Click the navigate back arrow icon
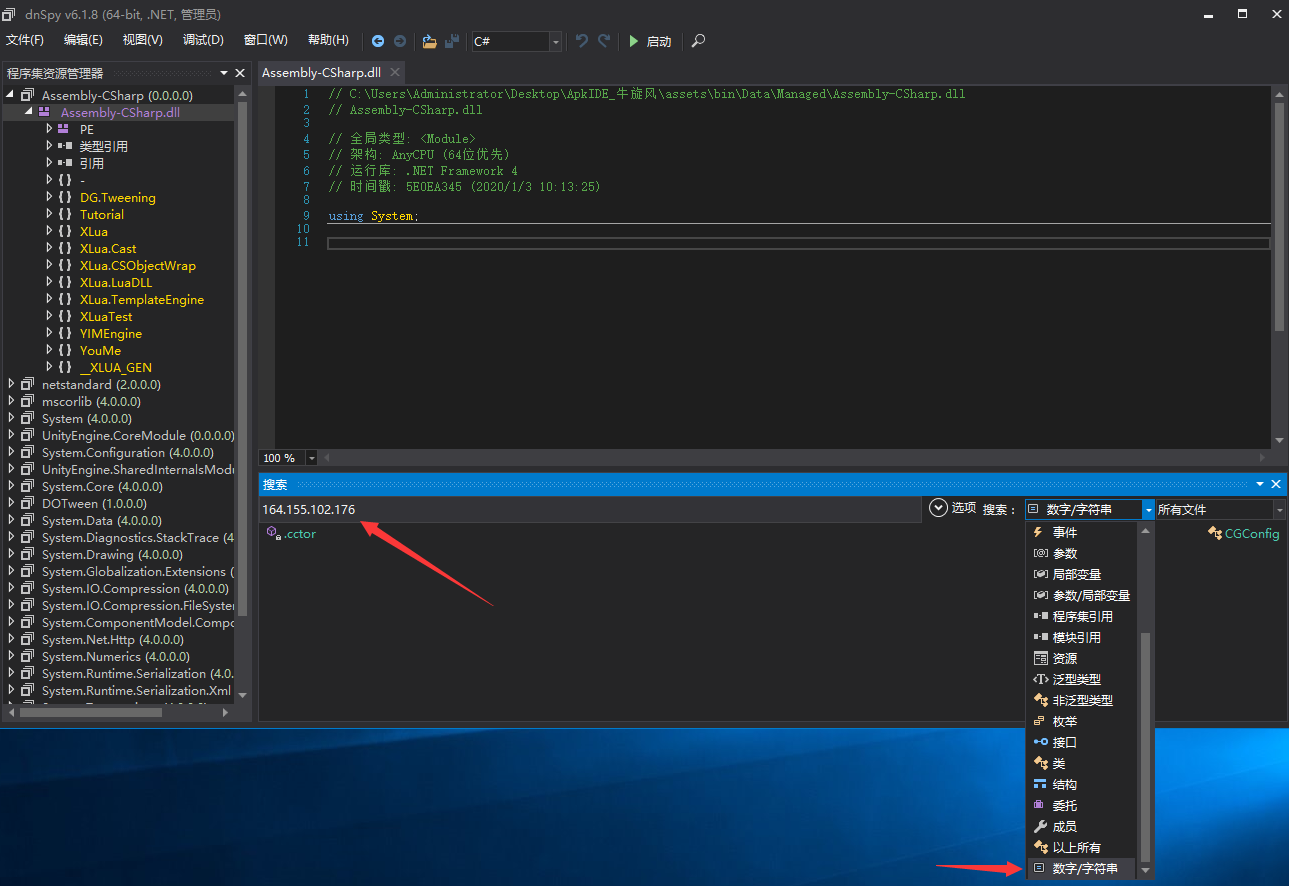The height and width of the screenshot is (886, 1289). (378, 41)
